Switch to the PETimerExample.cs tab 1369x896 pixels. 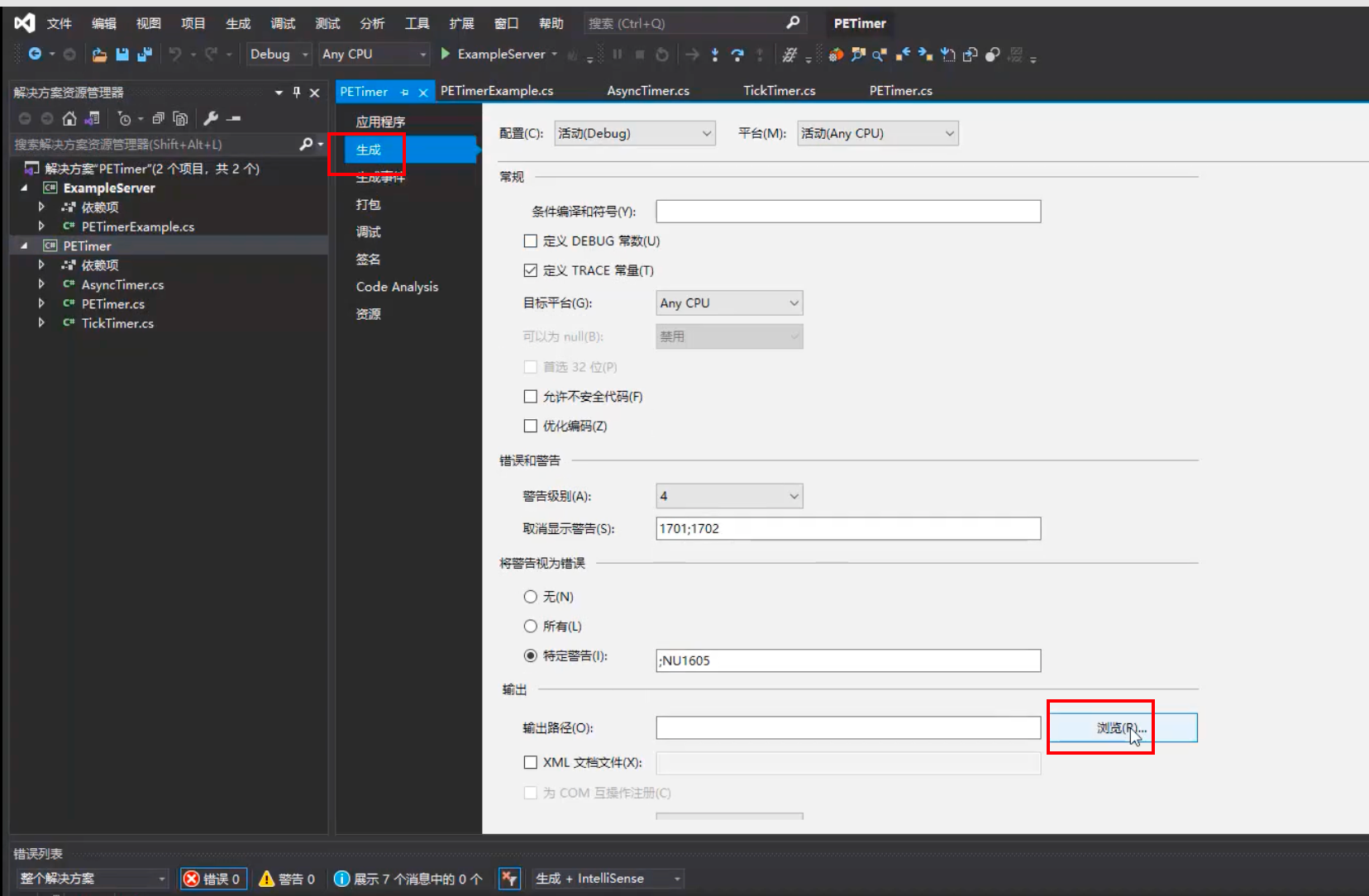coord(497,91)
